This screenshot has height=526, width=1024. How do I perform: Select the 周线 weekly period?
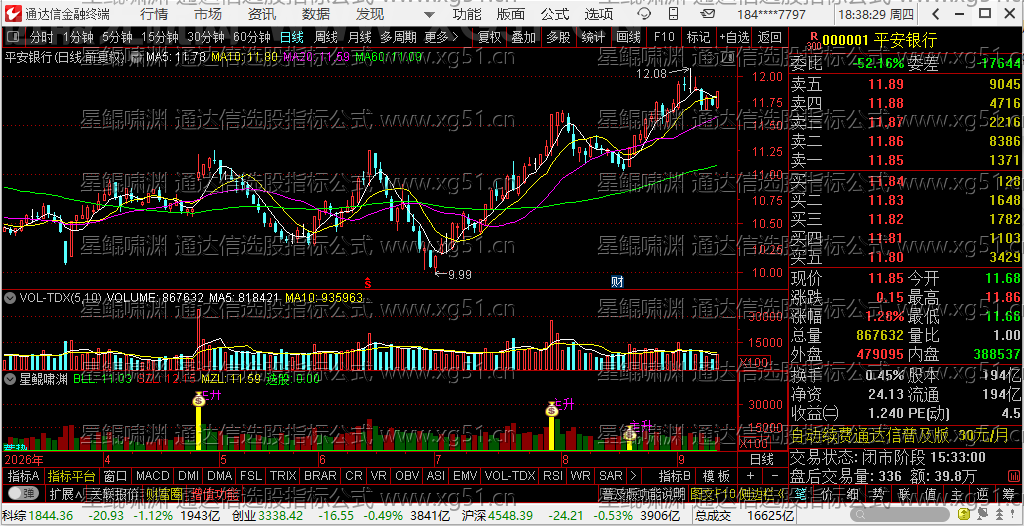[x=325, y=37]
